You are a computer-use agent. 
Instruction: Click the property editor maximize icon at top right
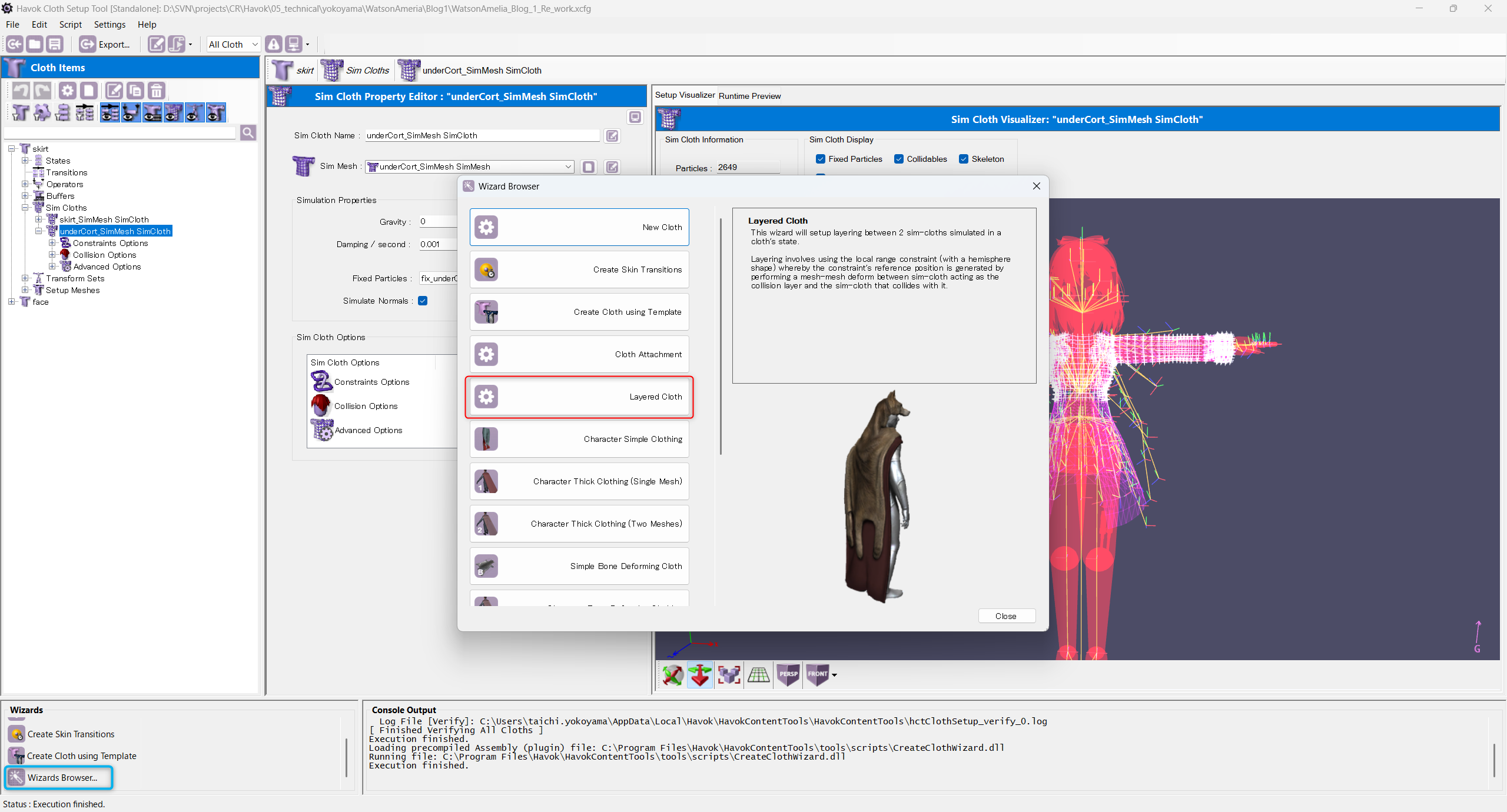[635, 117]
